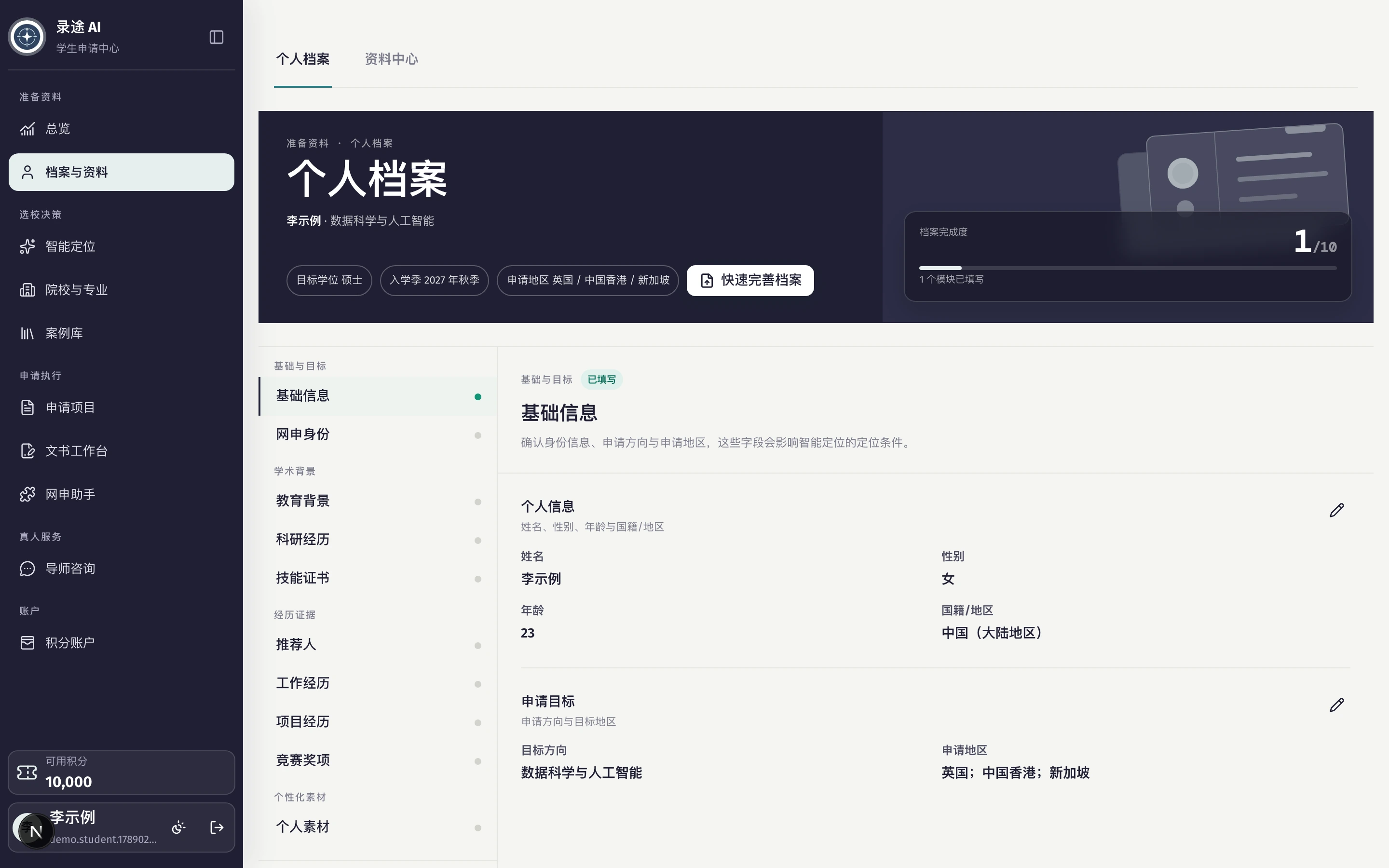Screen dimensions: 1389x868
Task: Edit 申请目标 with the pencil icon
Action: tap(1337, 705)
